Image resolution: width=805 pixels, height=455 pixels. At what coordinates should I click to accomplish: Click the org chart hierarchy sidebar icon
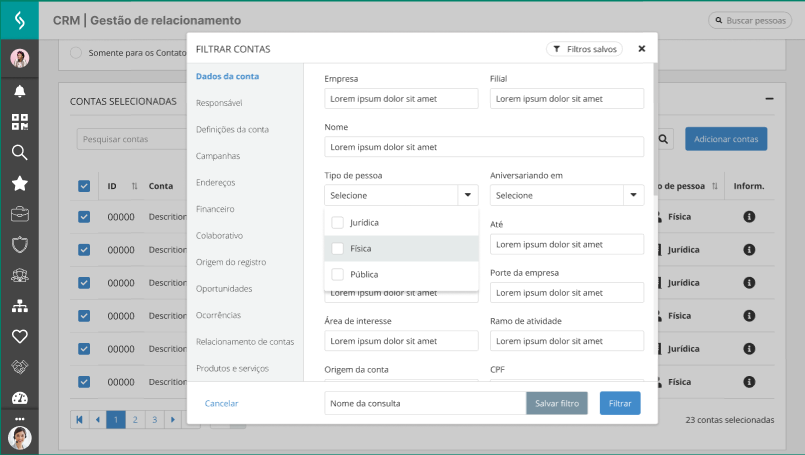pos(19,305)
